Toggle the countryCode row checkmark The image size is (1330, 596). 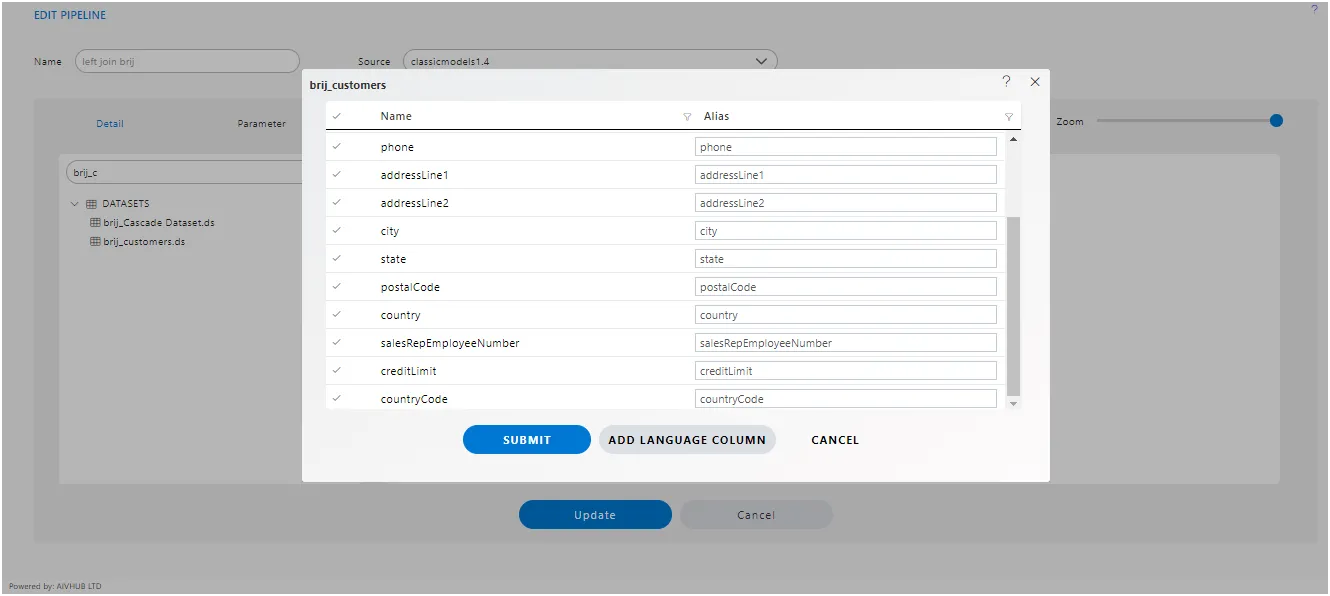[x=337, y=399]
